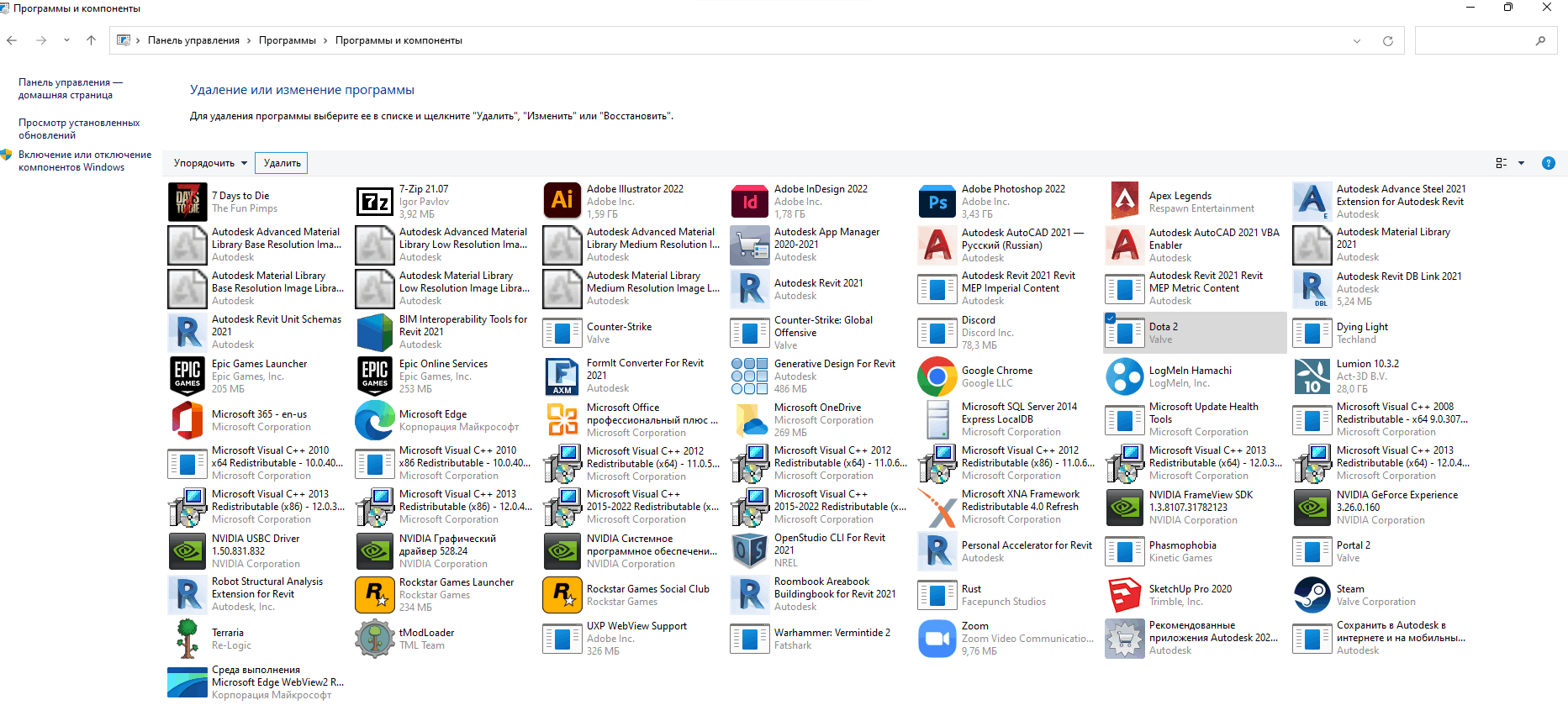The height and width of the screenshot is (721, 1568).
Task: Open Включение или отключение компонентов Windows
Action: click(85, 161)
